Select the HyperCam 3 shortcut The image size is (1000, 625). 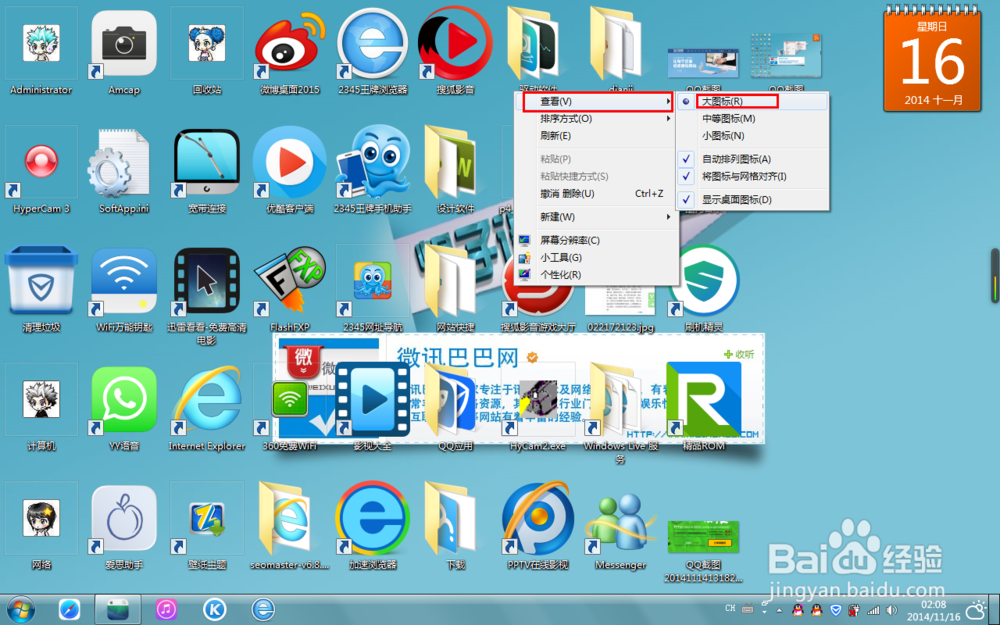click(x=41, y=171)
